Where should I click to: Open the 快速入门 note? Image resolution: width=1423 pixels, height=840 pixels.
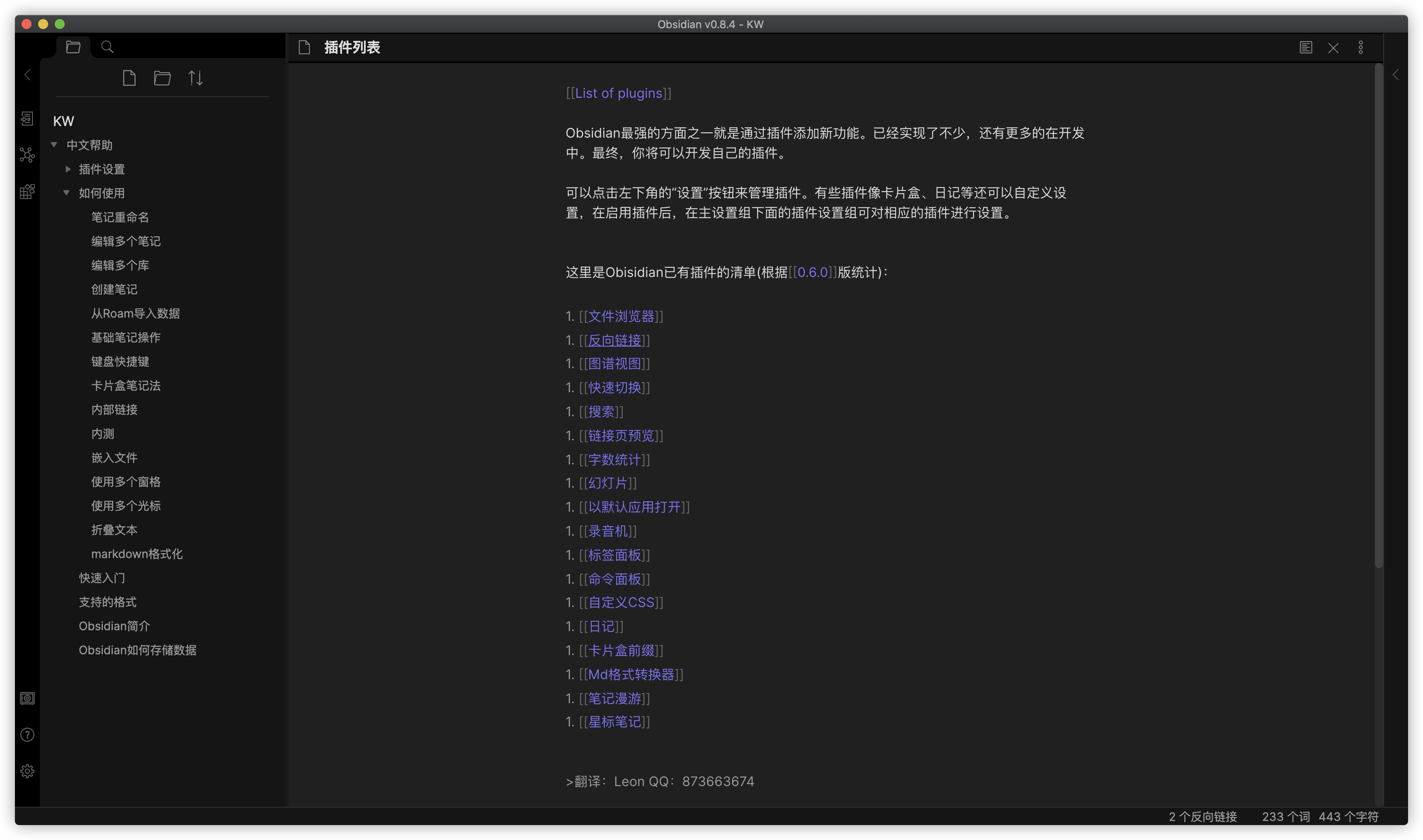(x=102, y=578)
